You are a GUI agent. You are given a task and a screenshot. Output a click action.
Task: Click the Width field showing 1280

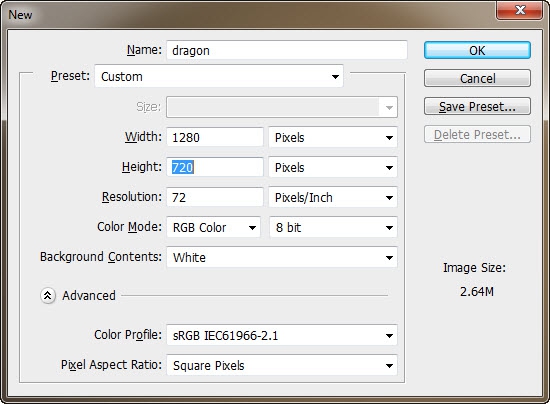(x=215, y=137)
